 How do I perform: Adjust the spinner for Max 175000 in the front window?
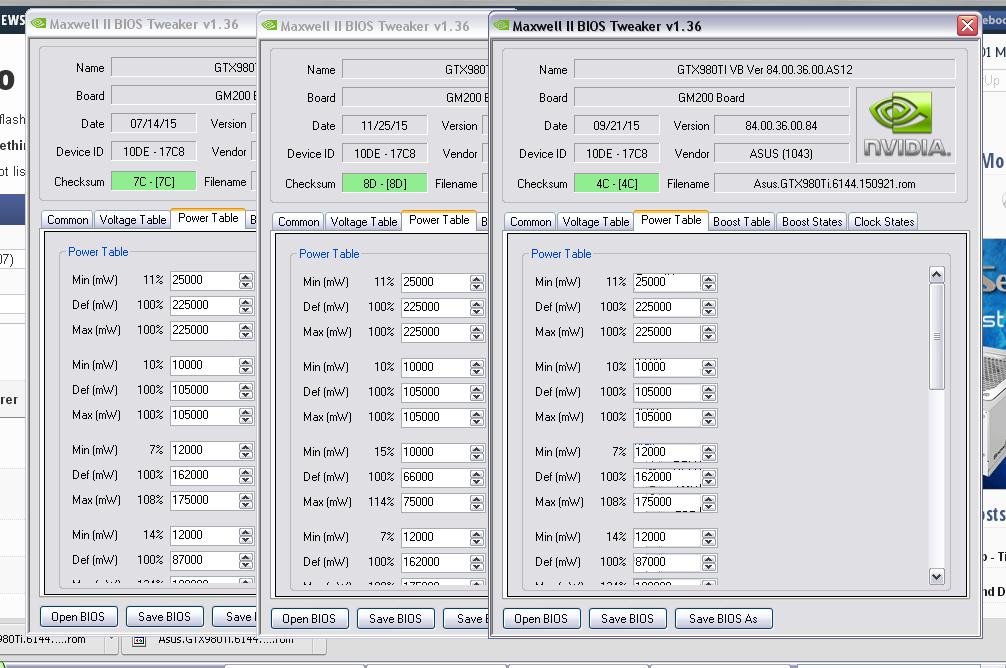point(708,502)
